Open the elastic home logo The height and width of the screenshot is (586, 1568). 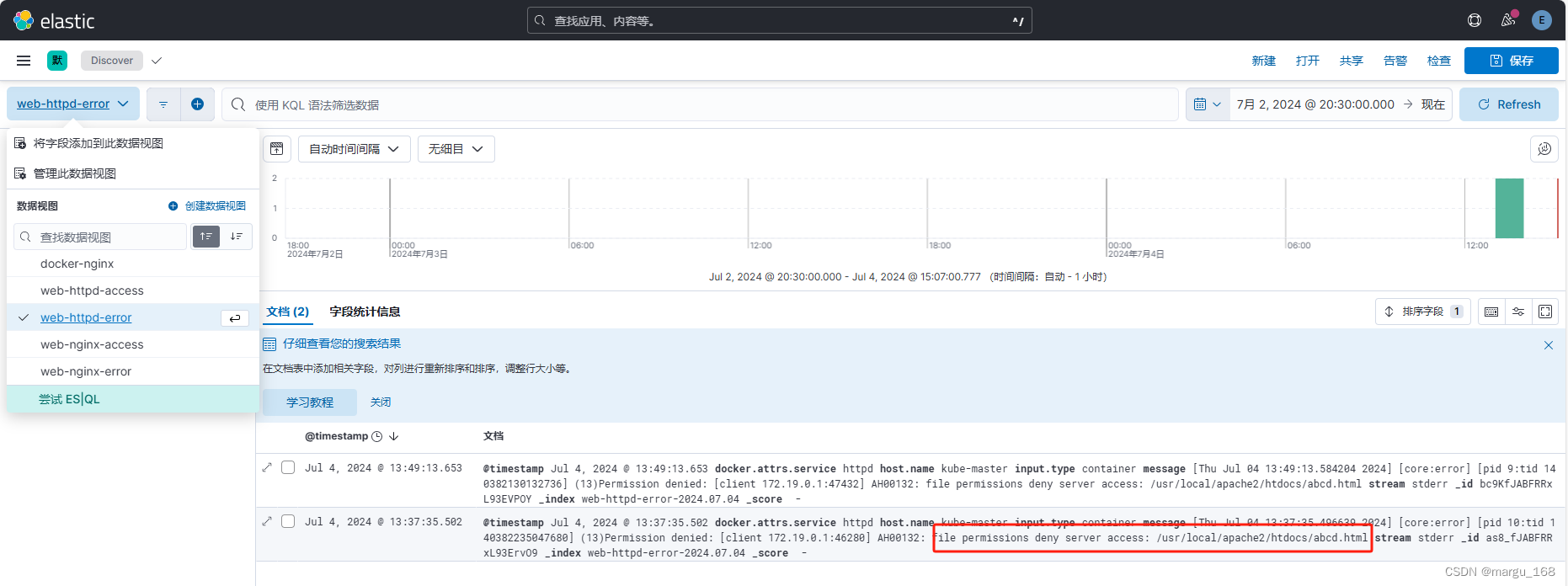point(54,20)
